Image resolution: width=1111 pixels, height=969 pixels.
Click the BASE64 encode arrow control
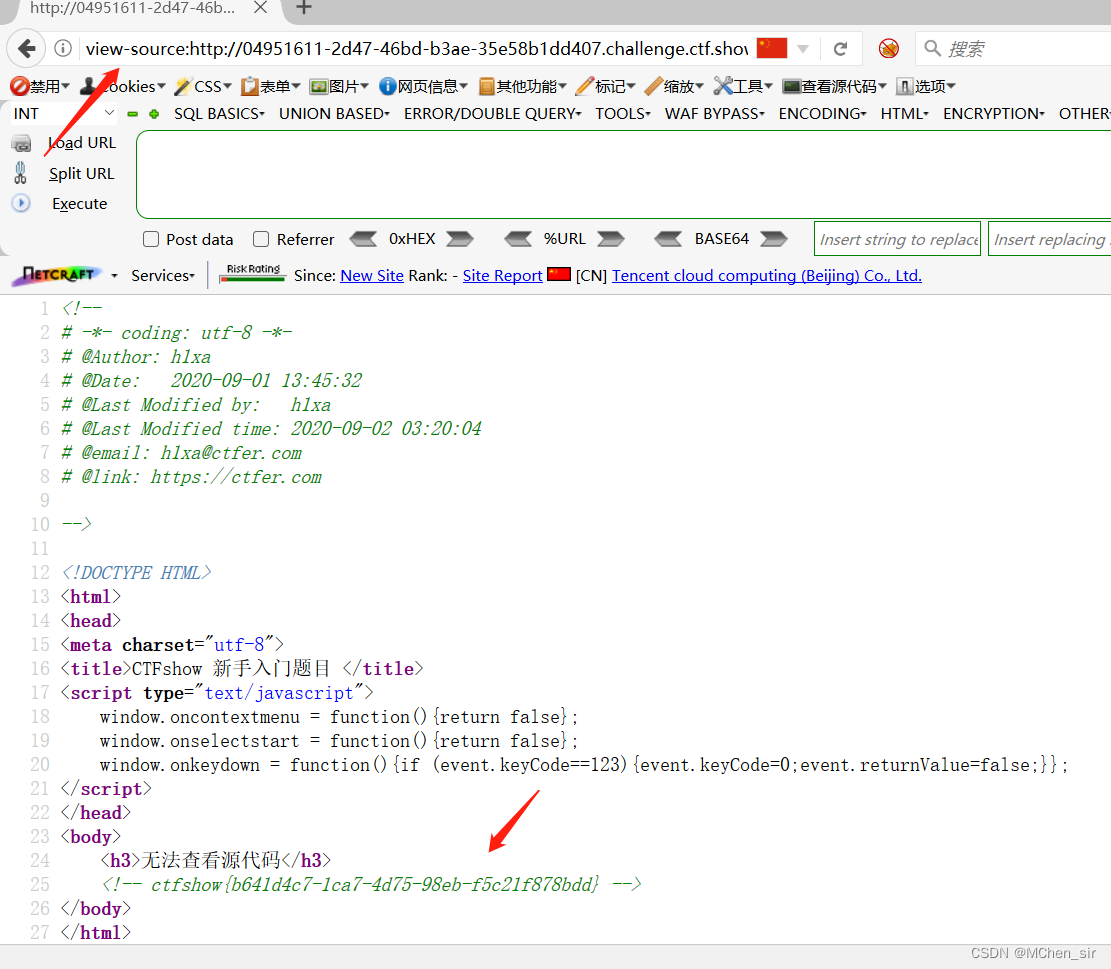click(x=773, y=239)
